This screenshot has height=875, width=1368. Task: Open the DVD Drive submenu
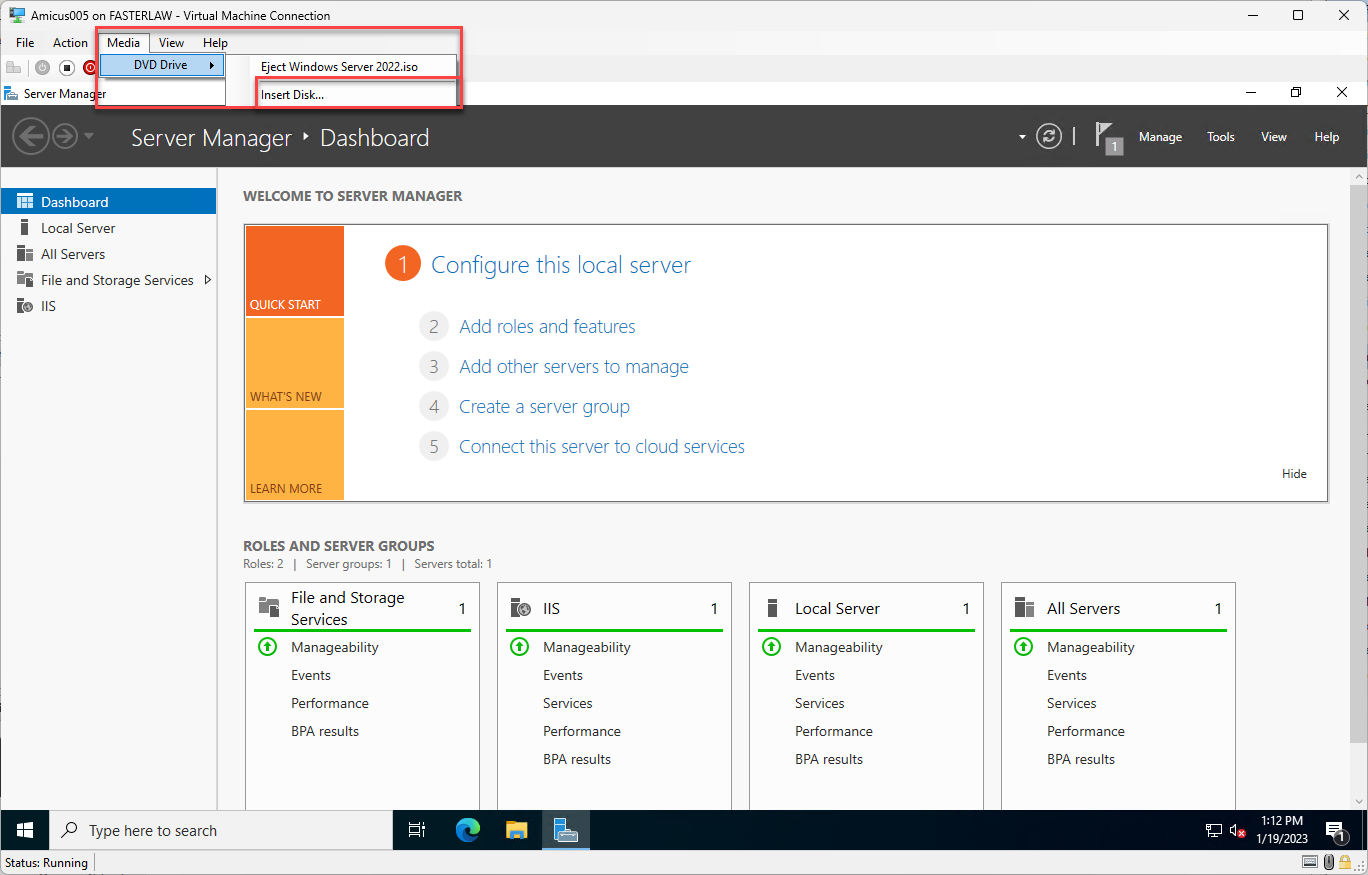point(162,65)
